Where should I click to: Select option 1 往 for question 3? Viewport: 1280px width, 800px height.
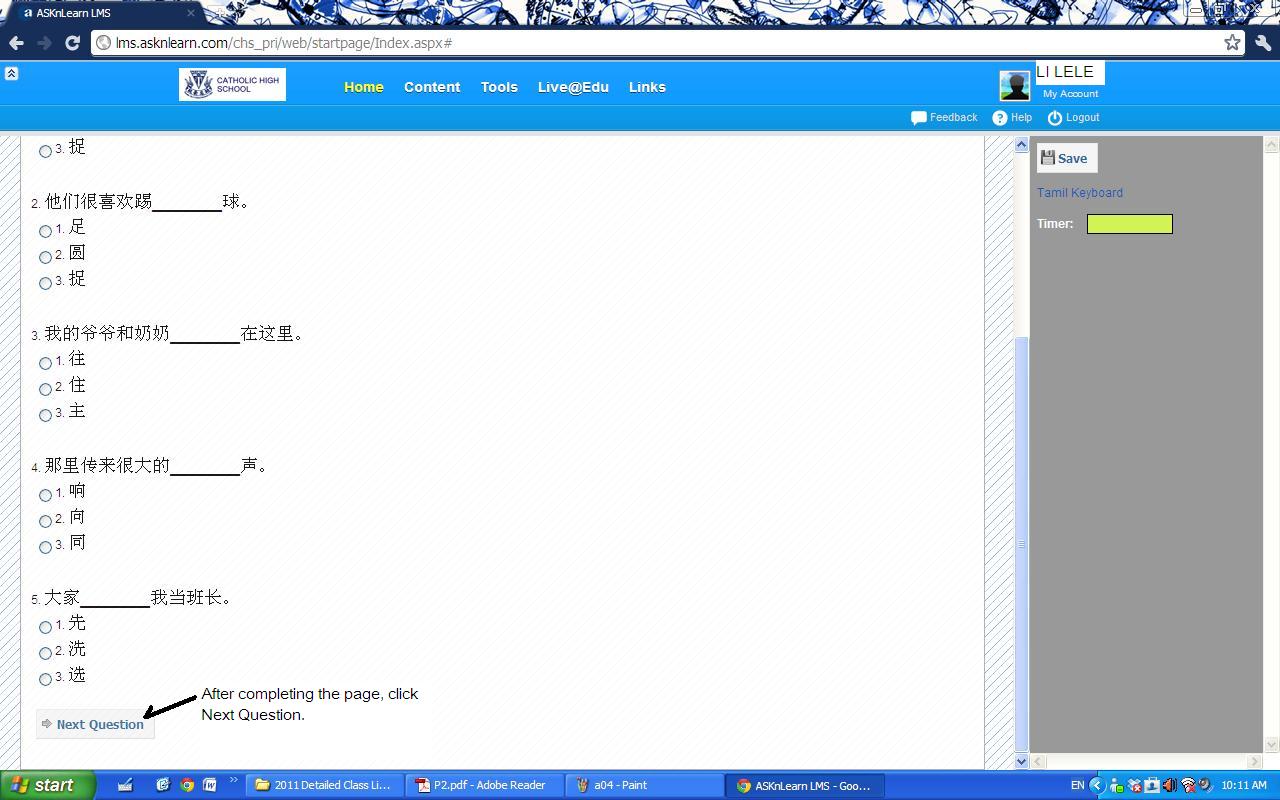45,363
